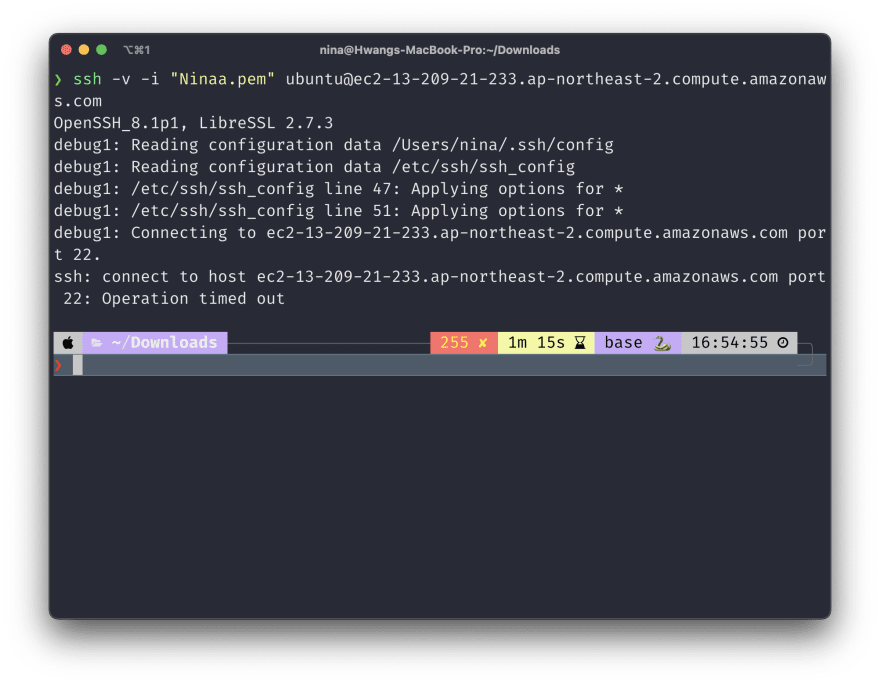Click the green zoom window button

pos(102,50)
